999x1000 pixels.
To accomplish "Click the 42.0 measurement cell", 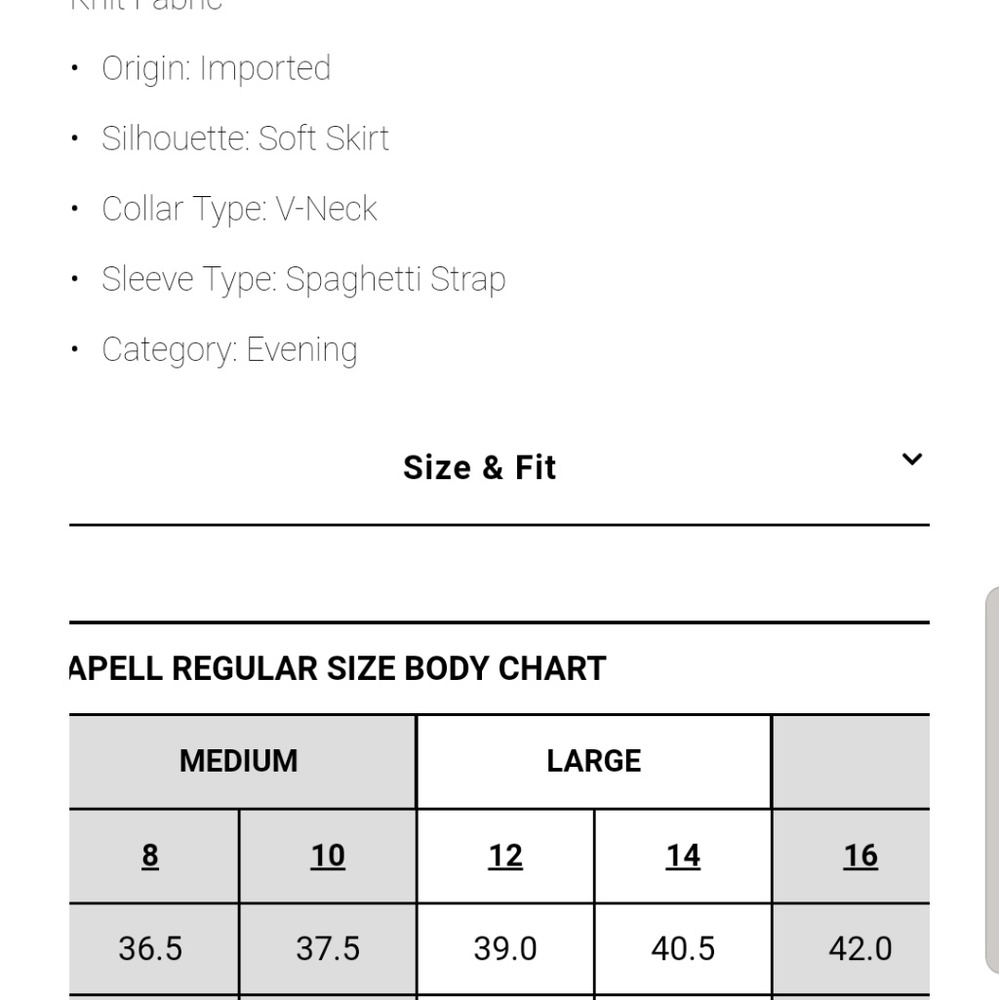I will 860,948.
